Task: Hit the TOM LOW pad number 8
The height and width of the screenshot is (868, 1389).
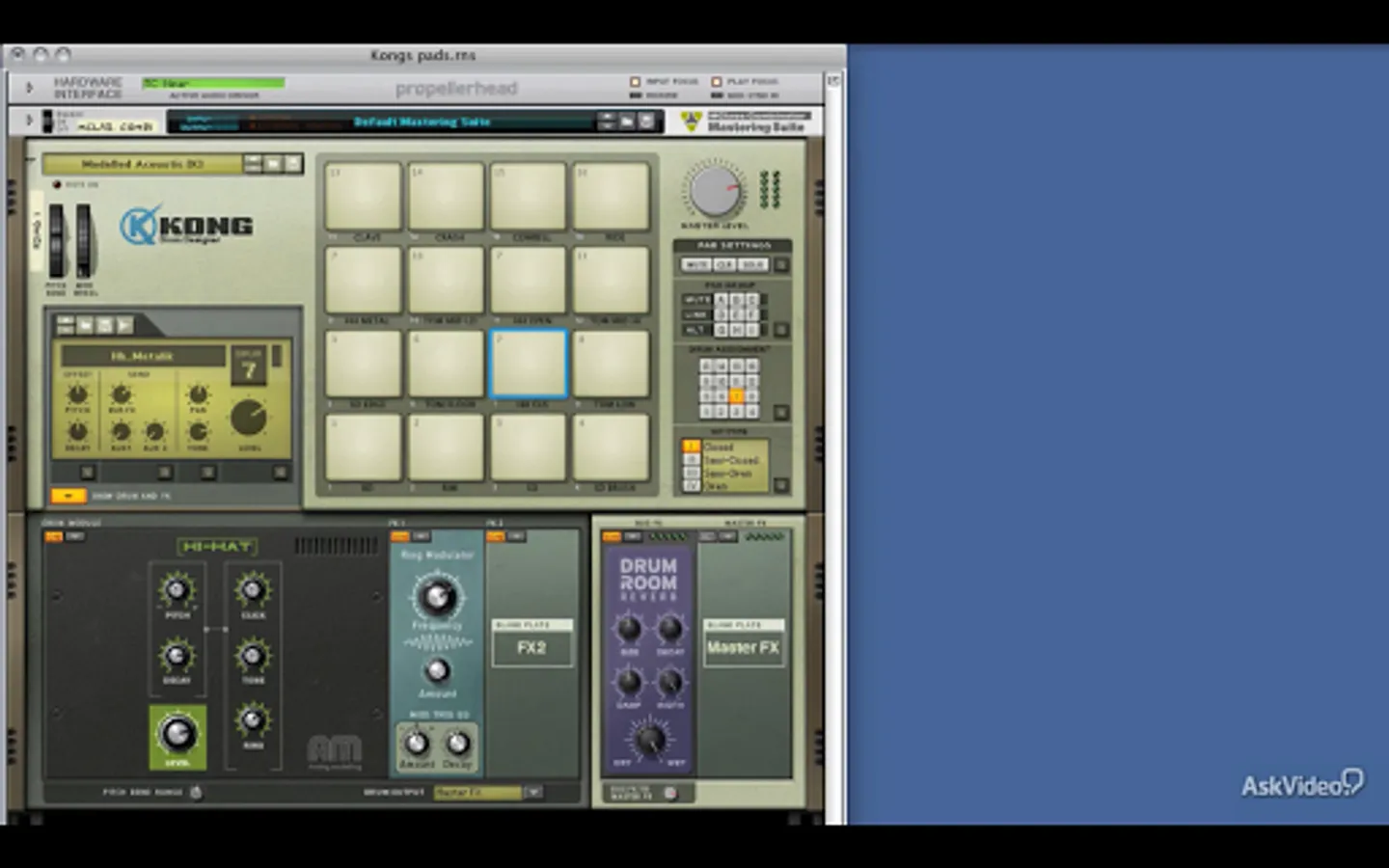Action: pos(612,364)
